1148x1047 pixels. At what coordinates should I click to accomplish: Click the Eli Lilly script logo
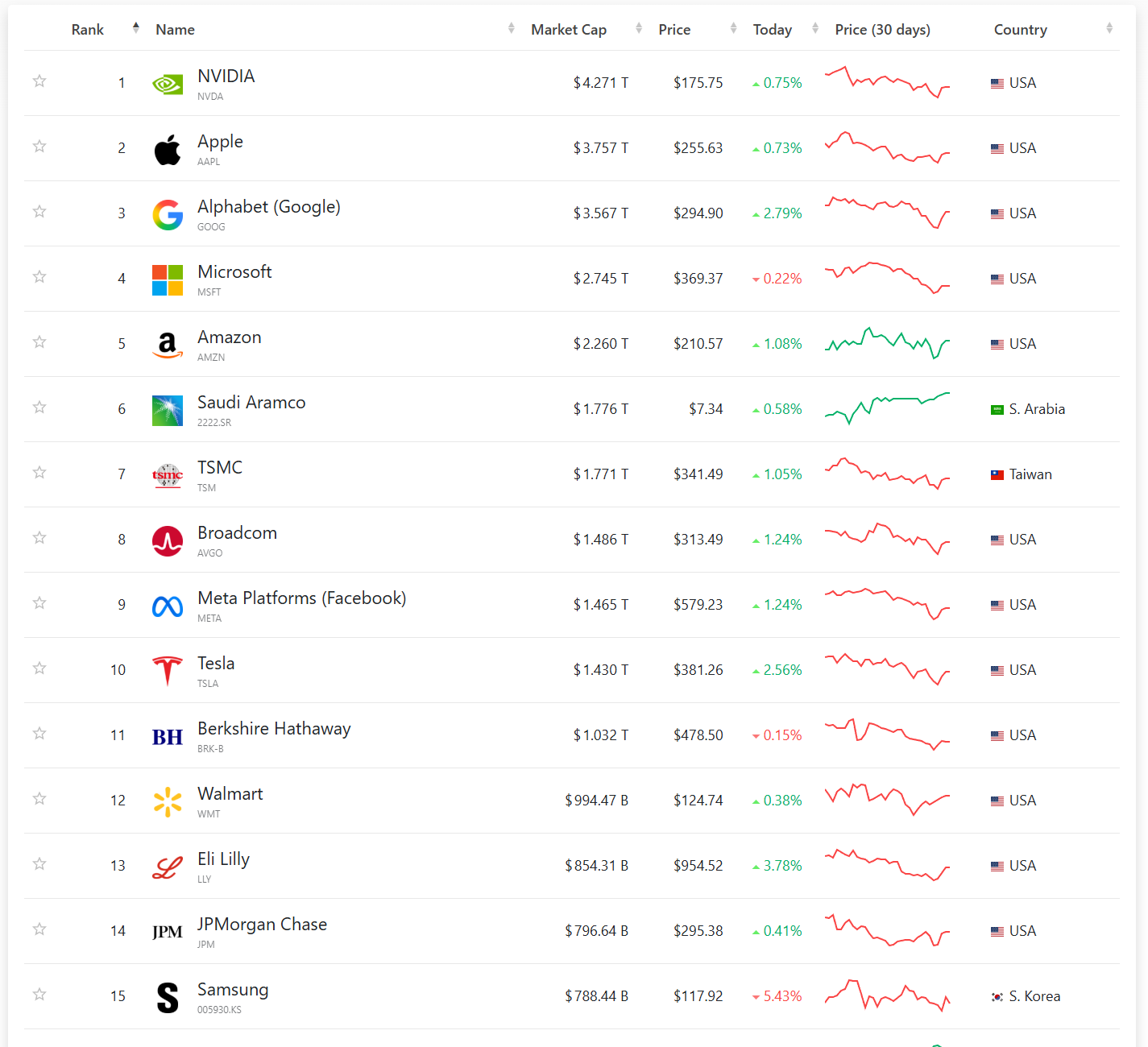[168, 867]
